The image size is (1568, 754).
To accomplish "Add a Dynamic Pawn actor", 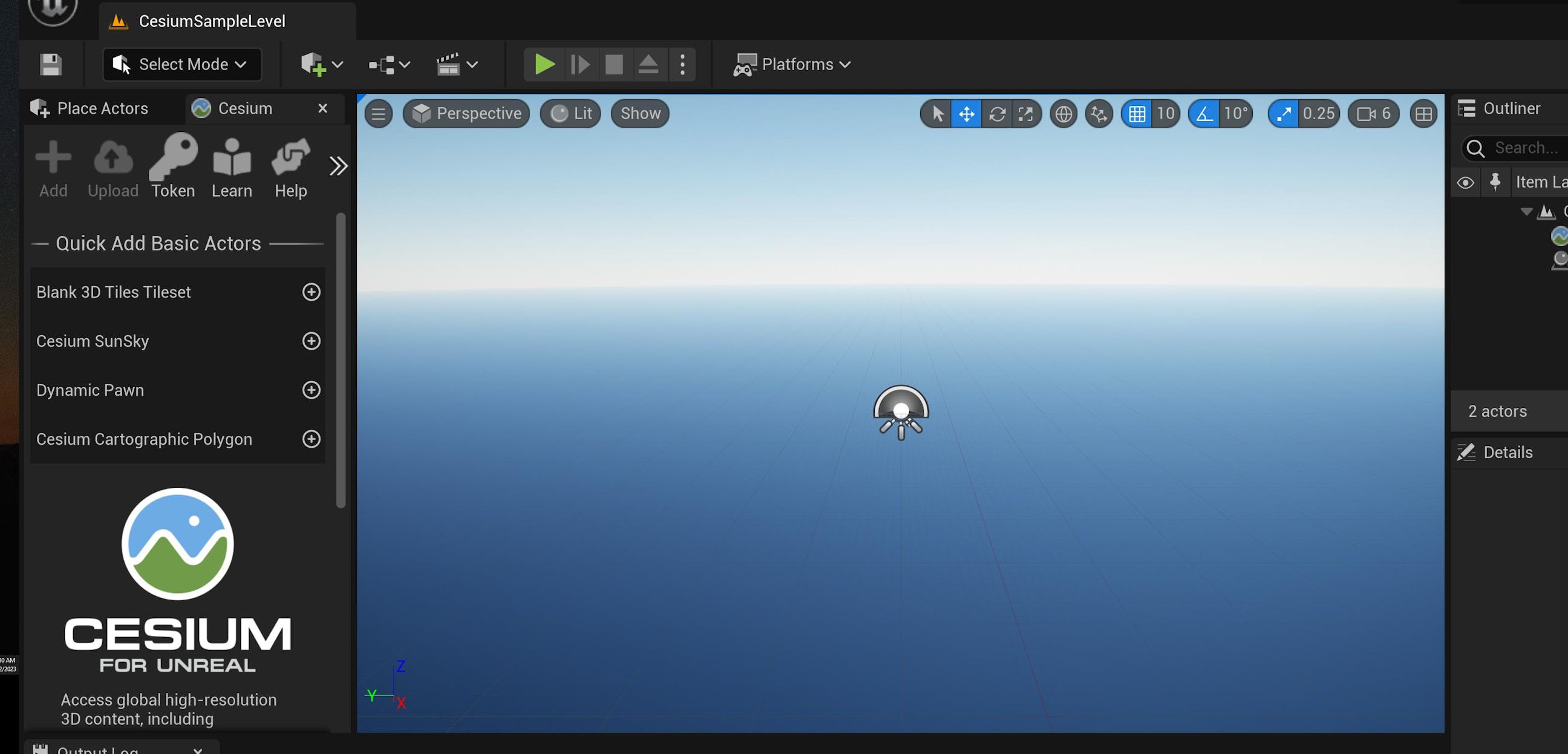I will coord(311,390).
